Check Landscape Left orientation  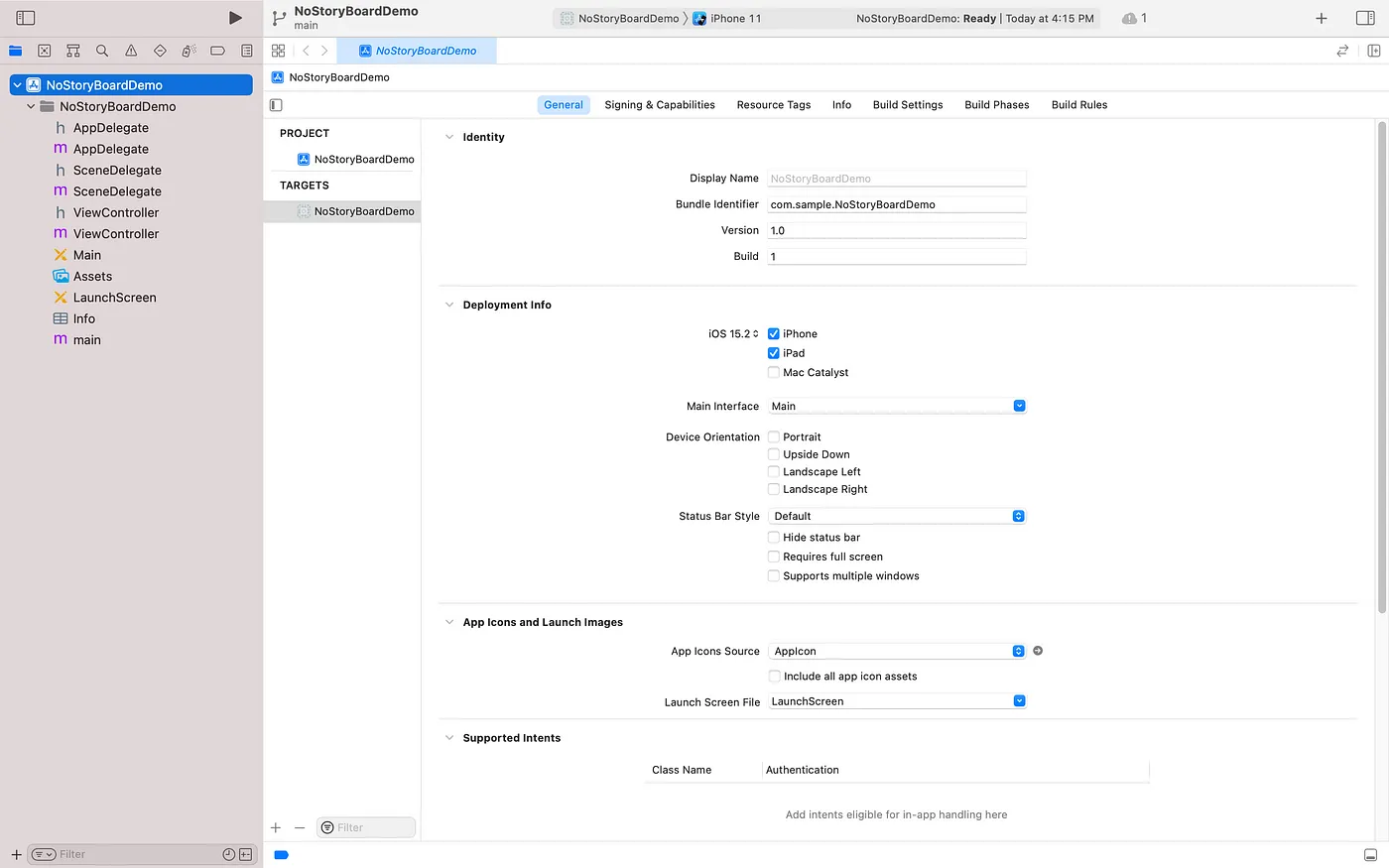pyautogui.click(x=774, y=472)
